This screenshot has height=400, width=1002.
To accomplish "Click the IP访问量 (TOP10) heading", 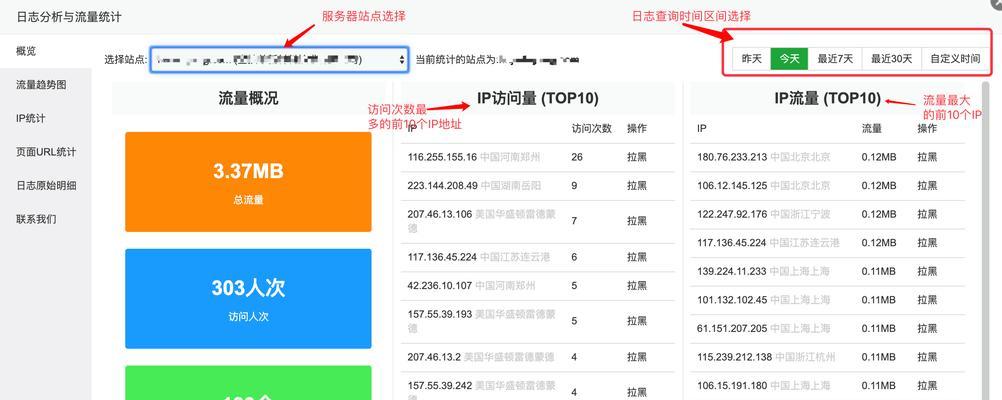I will pos(537,98).
